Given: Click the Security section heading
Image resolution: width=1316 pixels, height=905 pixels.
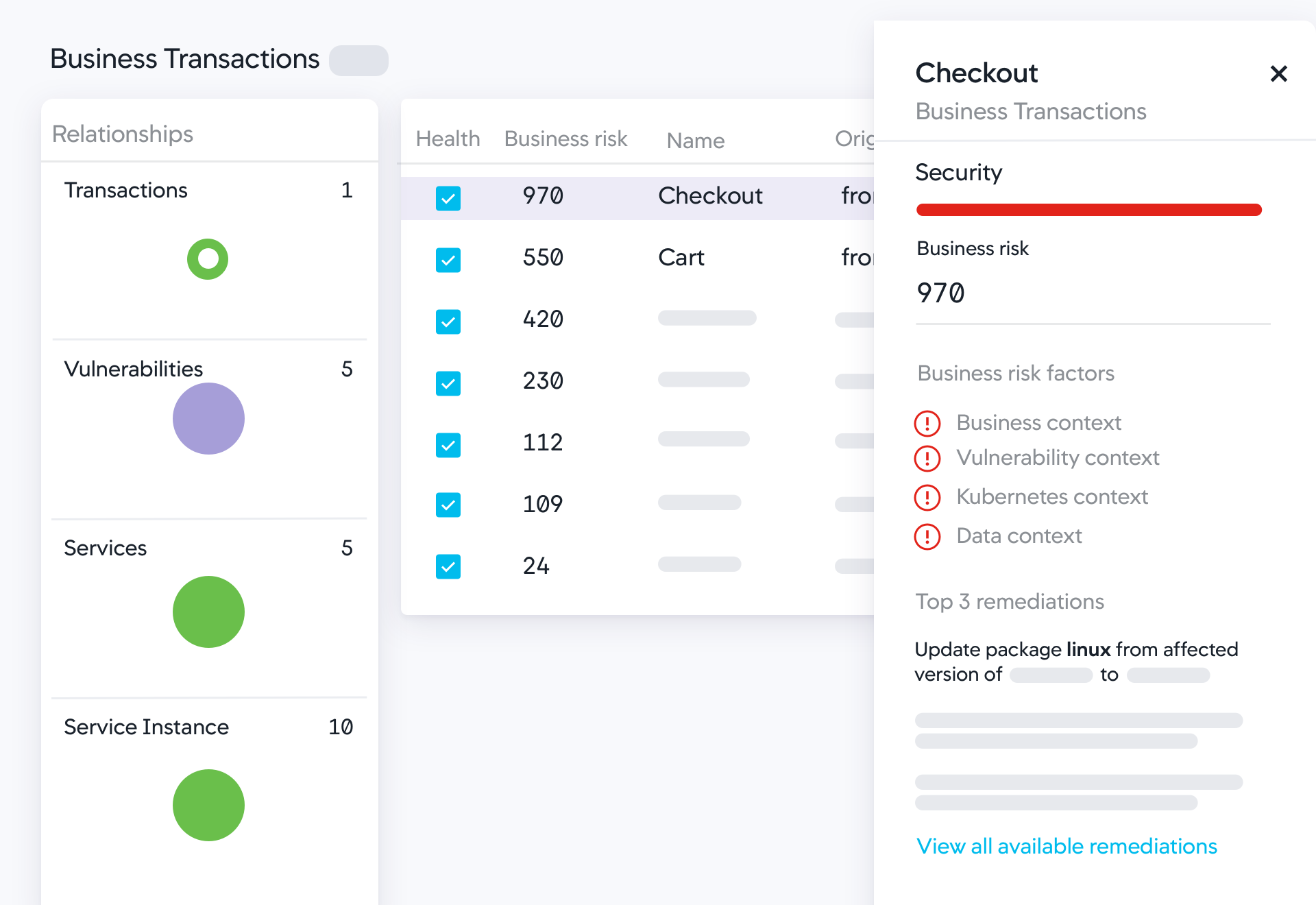Looking at the screenshot, I should click(958, 173).
